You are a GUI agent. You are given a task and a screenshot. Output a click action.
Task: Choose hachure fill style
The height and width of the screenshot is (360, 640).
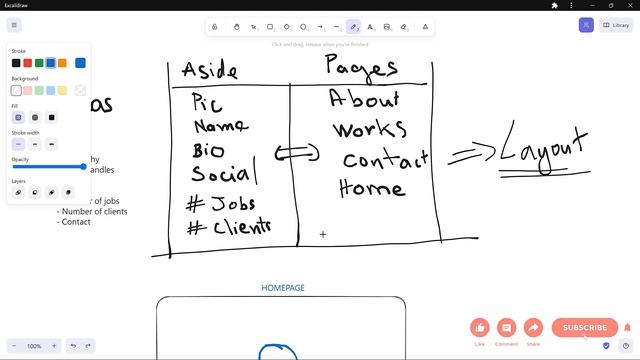(18, 118)
